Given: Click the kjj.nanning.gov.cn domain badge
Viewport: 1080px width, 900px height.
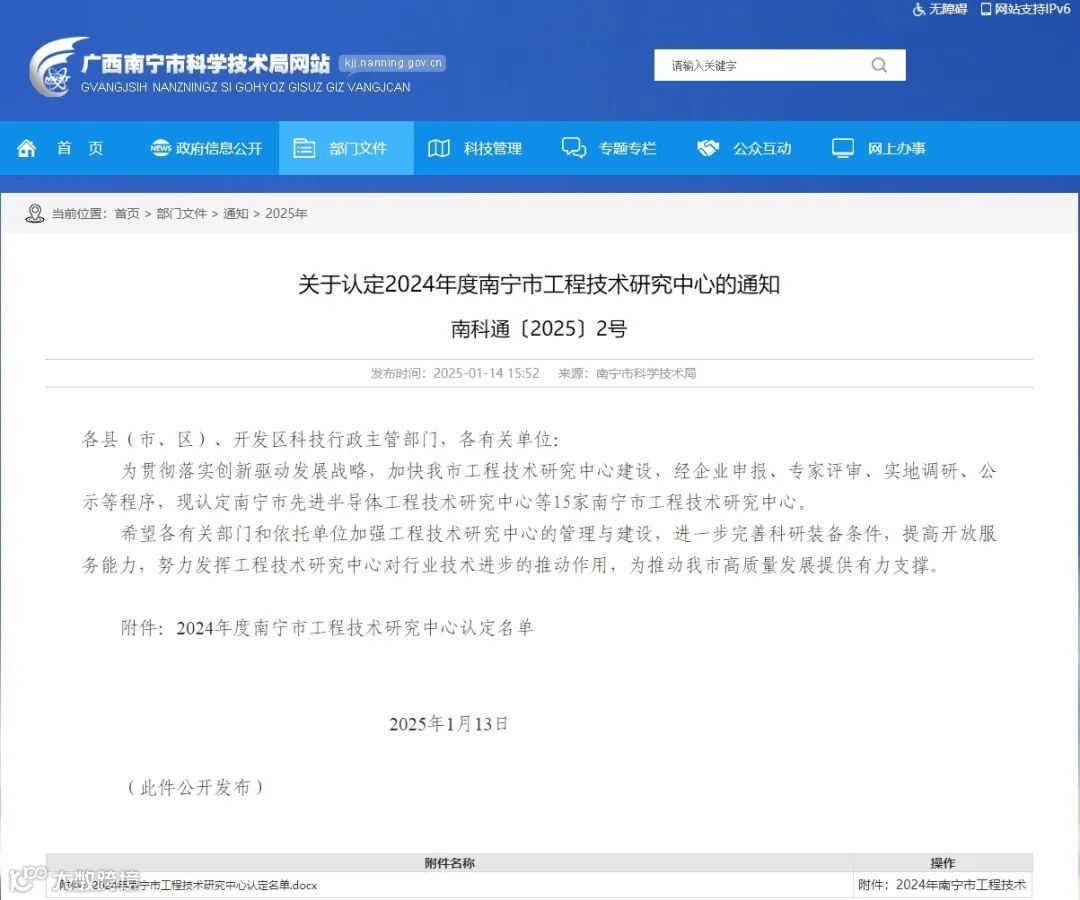Looking at the screenshot, I should pos(393,63).
